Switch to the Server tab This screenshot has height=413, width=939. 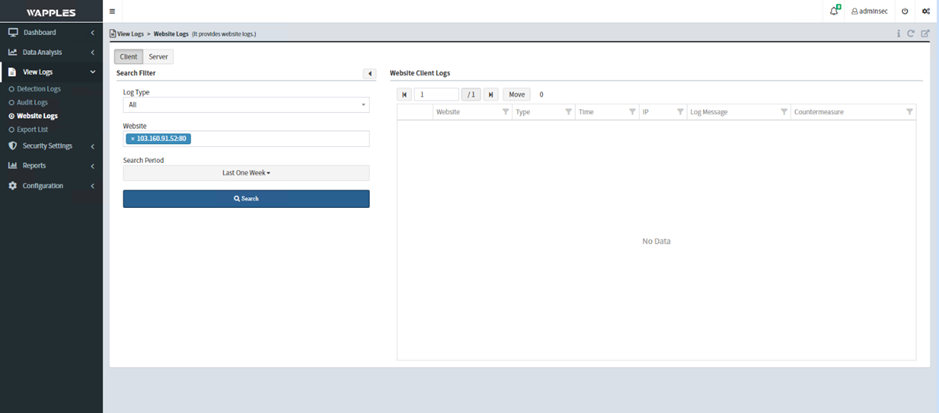(158, 57)
